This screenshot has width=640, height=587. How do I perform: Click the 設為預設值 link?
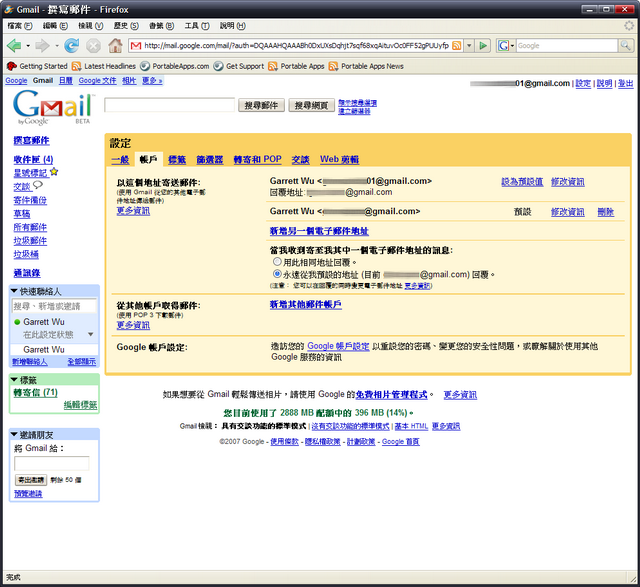(522, 182)
